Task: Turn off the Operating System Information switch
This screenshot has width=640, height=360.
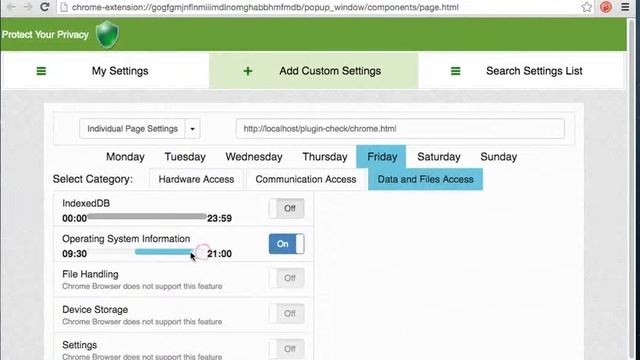Action: point(287,244)
